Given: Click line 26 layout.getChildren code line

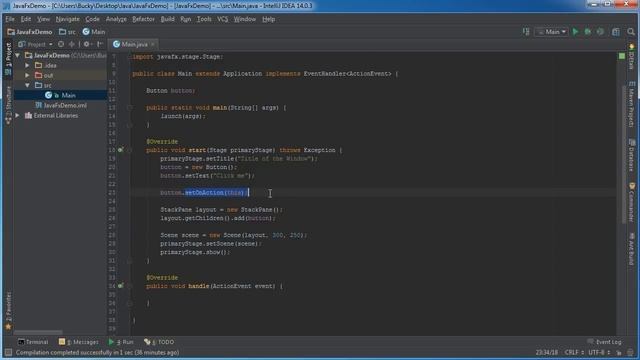Looking at the screenshot, I should [218, 218].
